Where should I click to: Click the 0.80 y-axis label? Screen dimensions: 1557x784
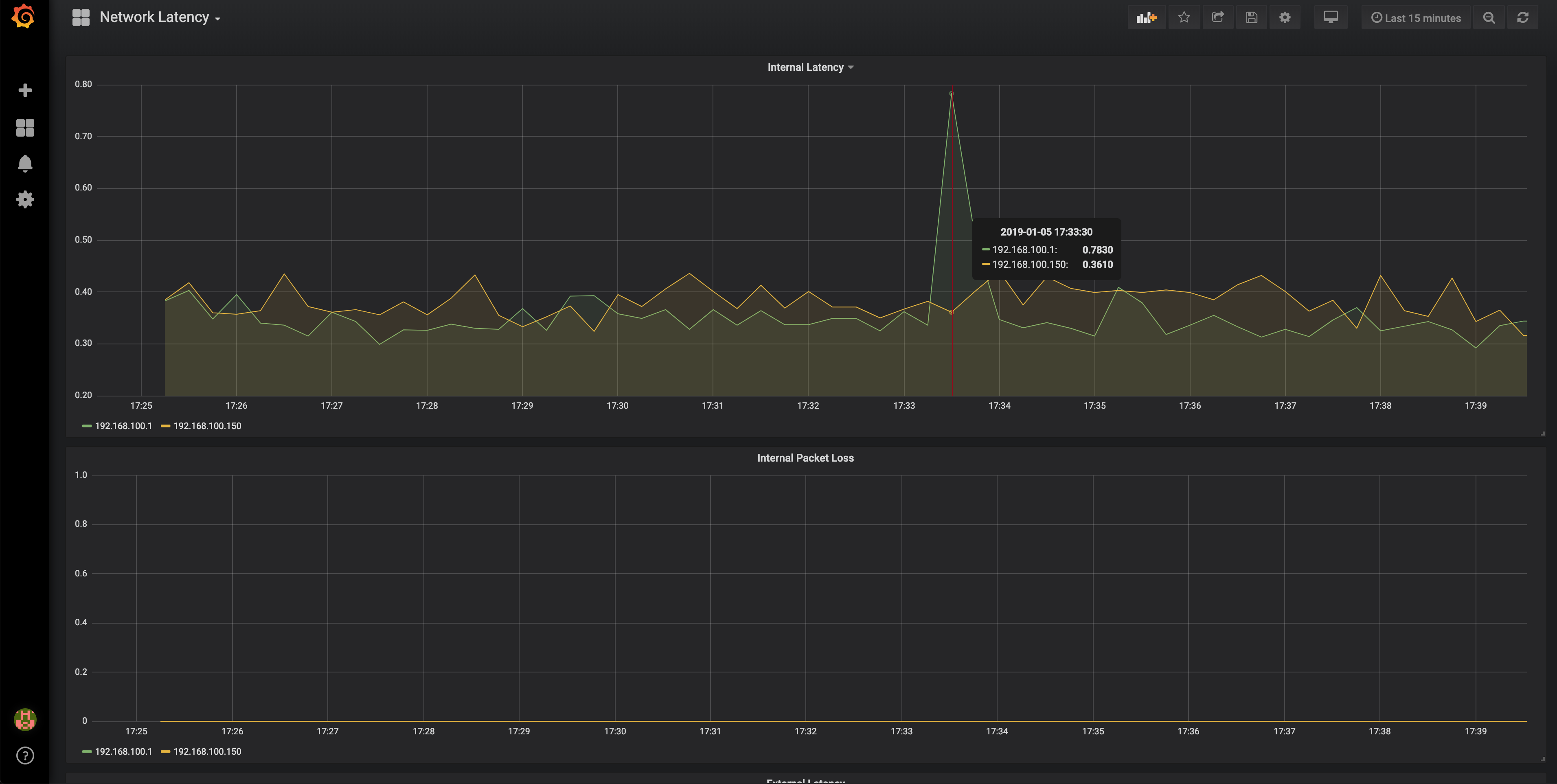83,84
